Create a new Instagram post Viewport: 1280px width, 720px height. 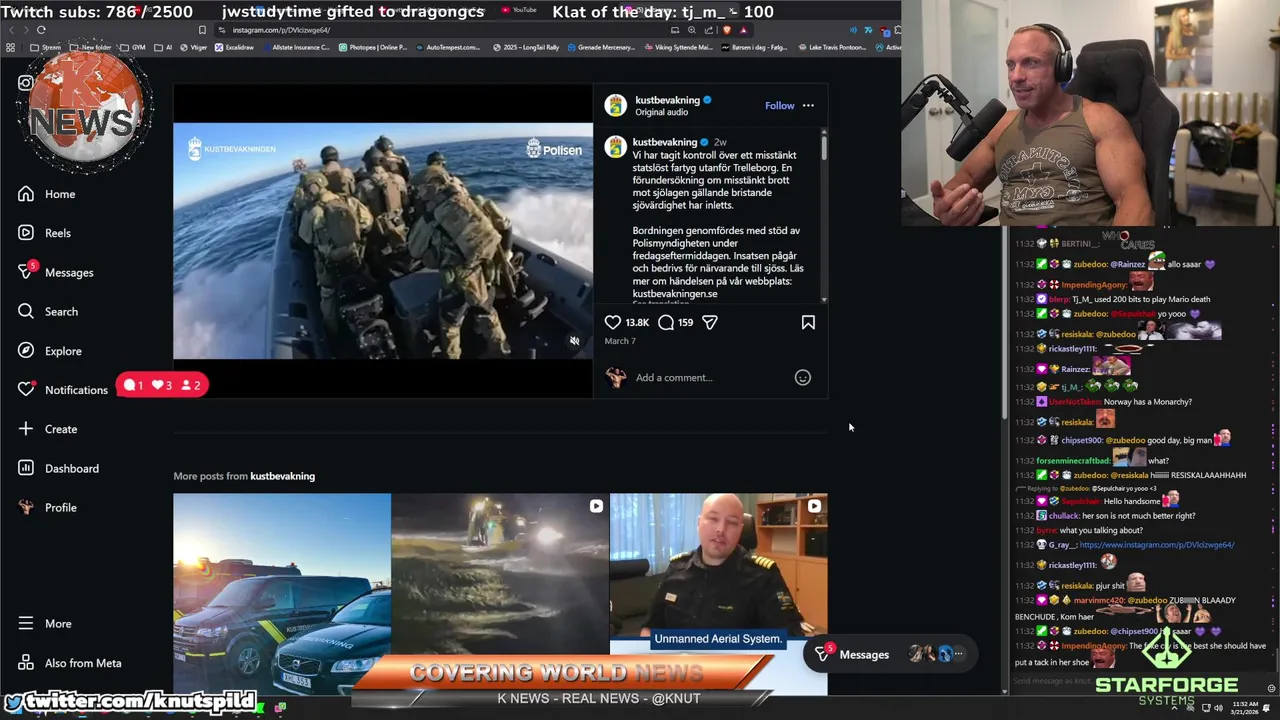point(48,429)
